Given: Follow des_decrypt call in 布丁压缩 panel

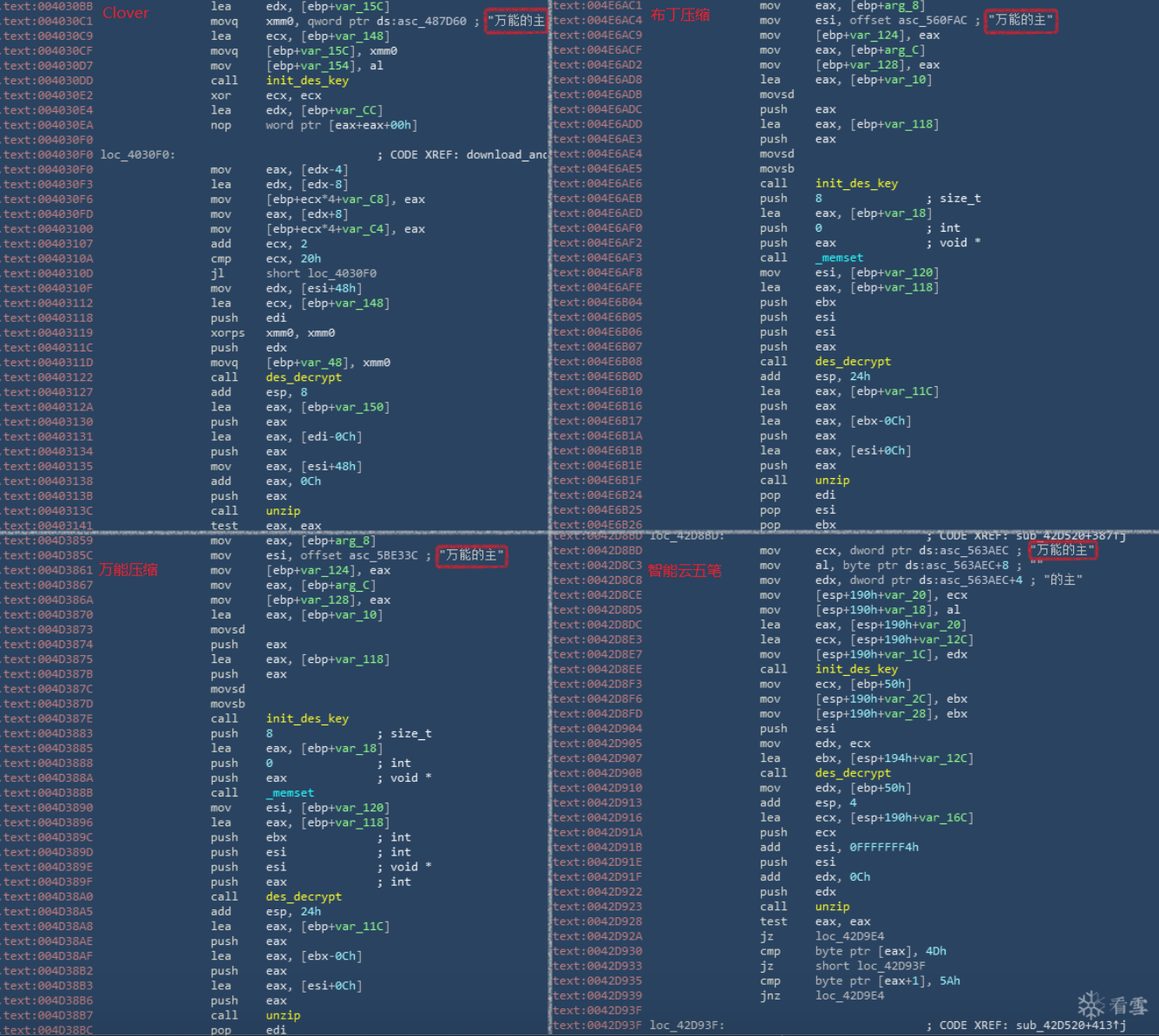Looking at the screenshot, I should 853,362.
